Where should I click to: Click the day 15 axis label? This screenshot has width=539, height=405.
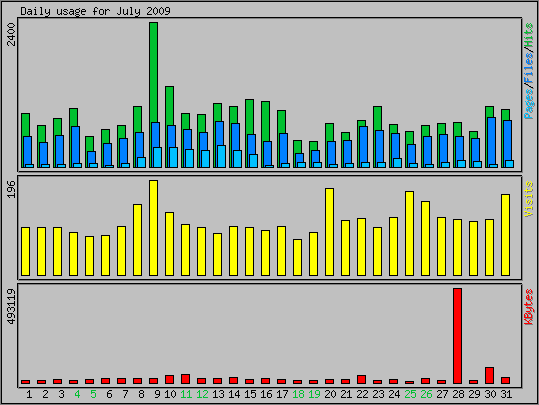[x=250, y=394]
